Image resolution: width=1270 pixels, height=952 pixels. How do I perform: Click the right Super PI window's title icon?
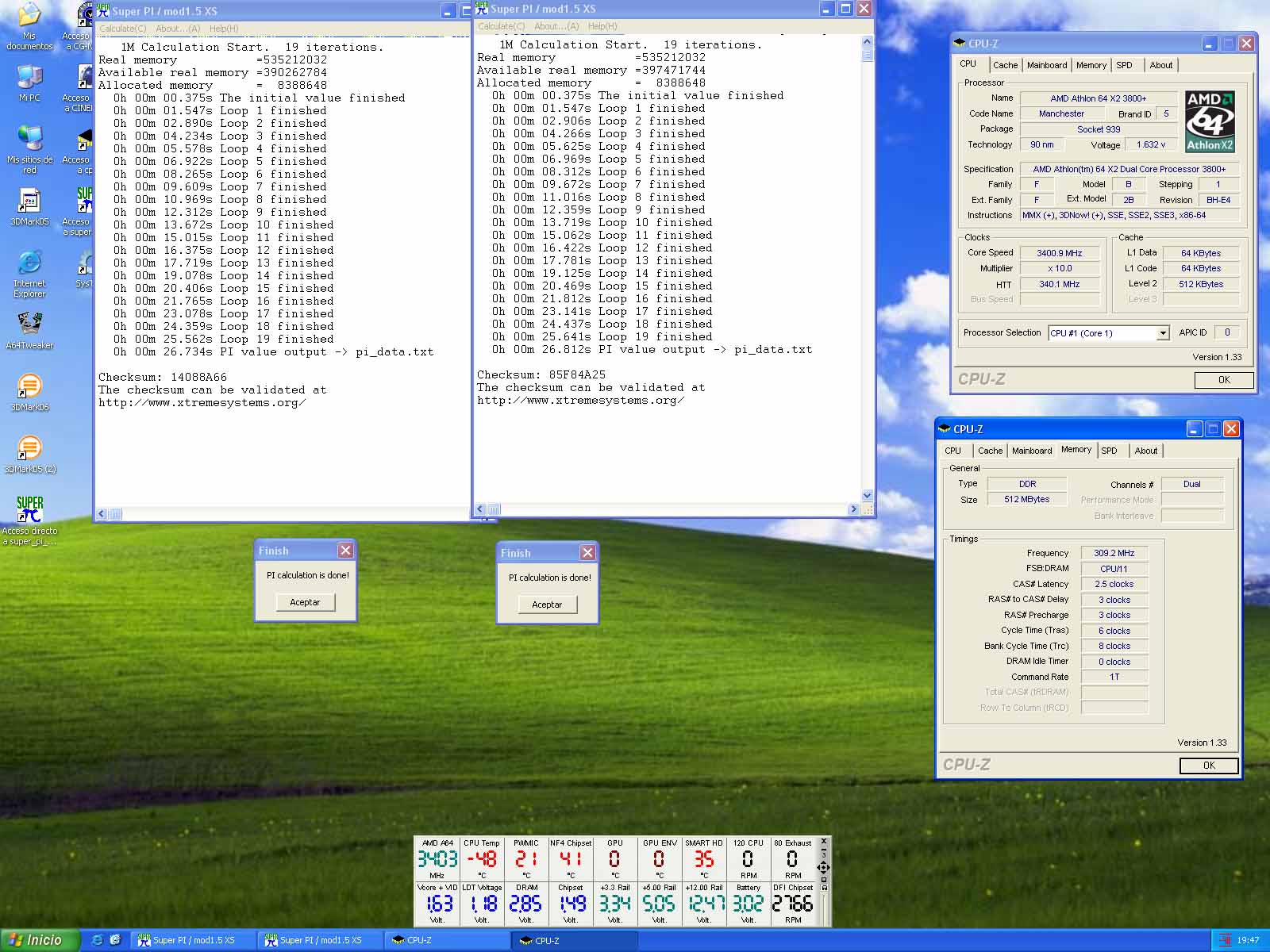pos(482,8)
